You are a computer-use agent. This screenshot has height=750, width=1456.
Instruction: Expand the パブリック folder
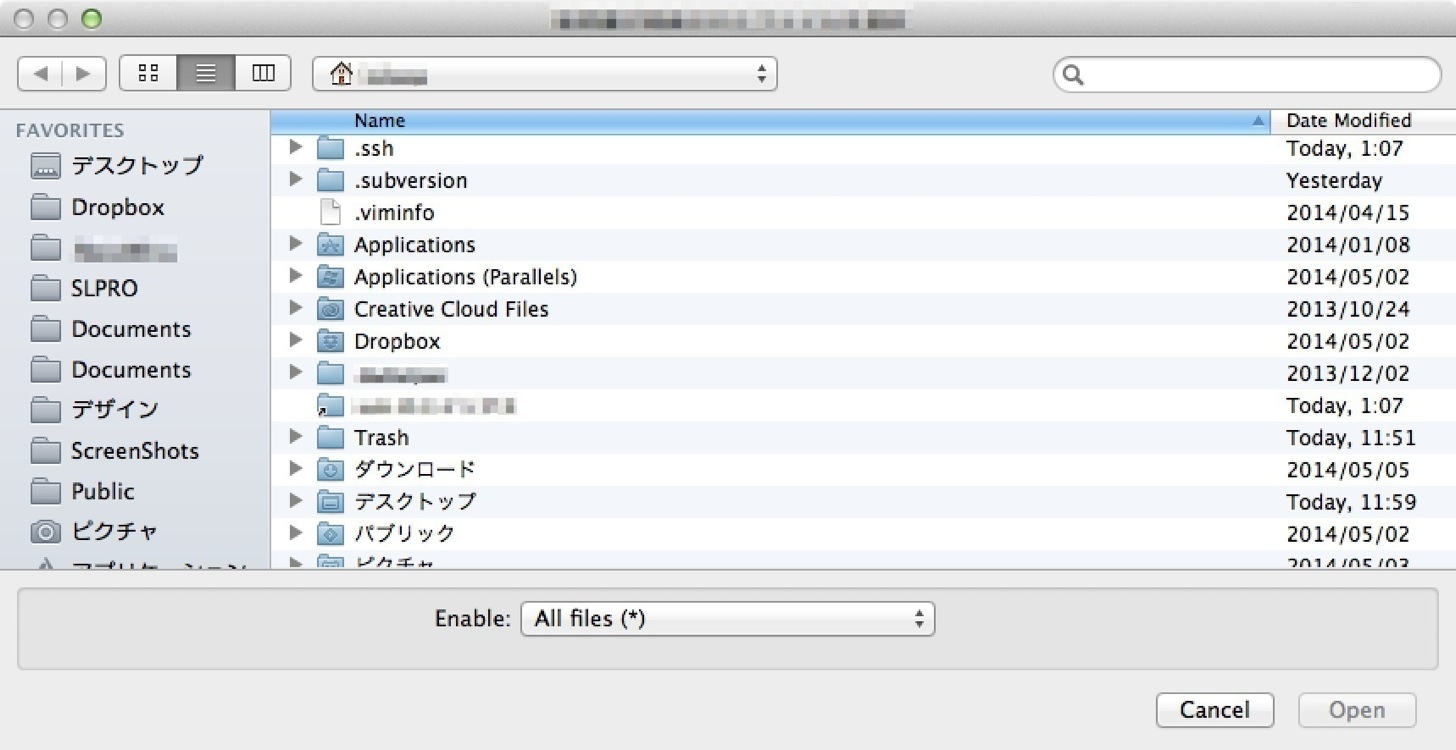295,533
